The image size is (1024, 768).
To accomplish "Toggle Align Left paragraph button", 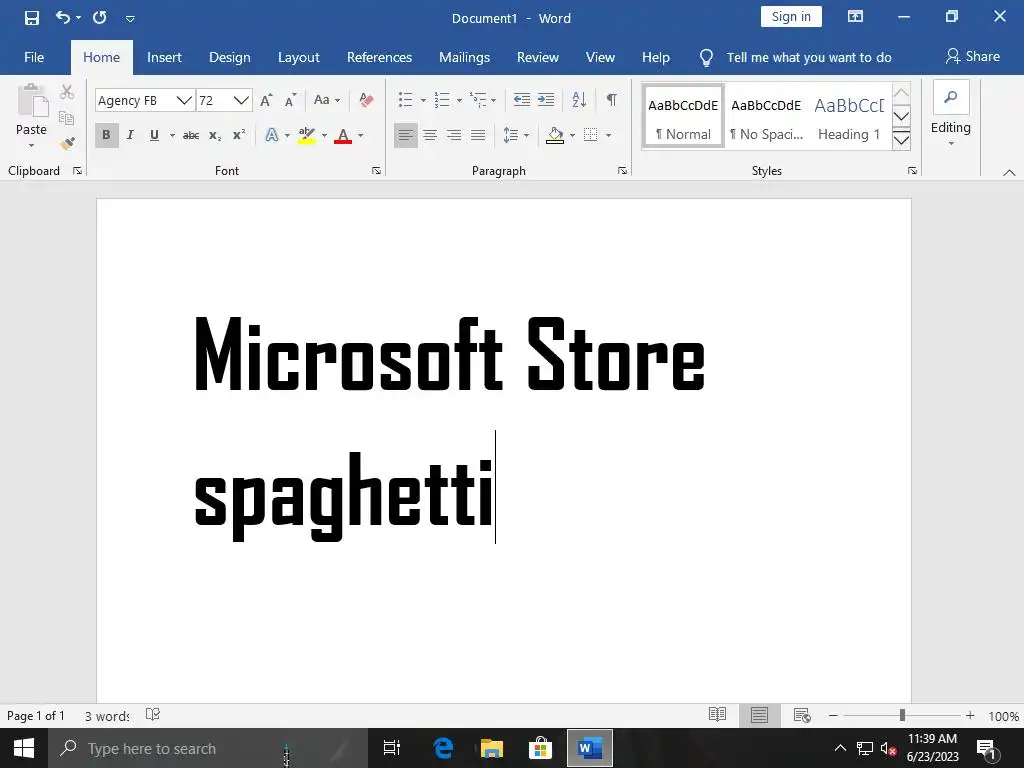I will click(x=406, y=135).
